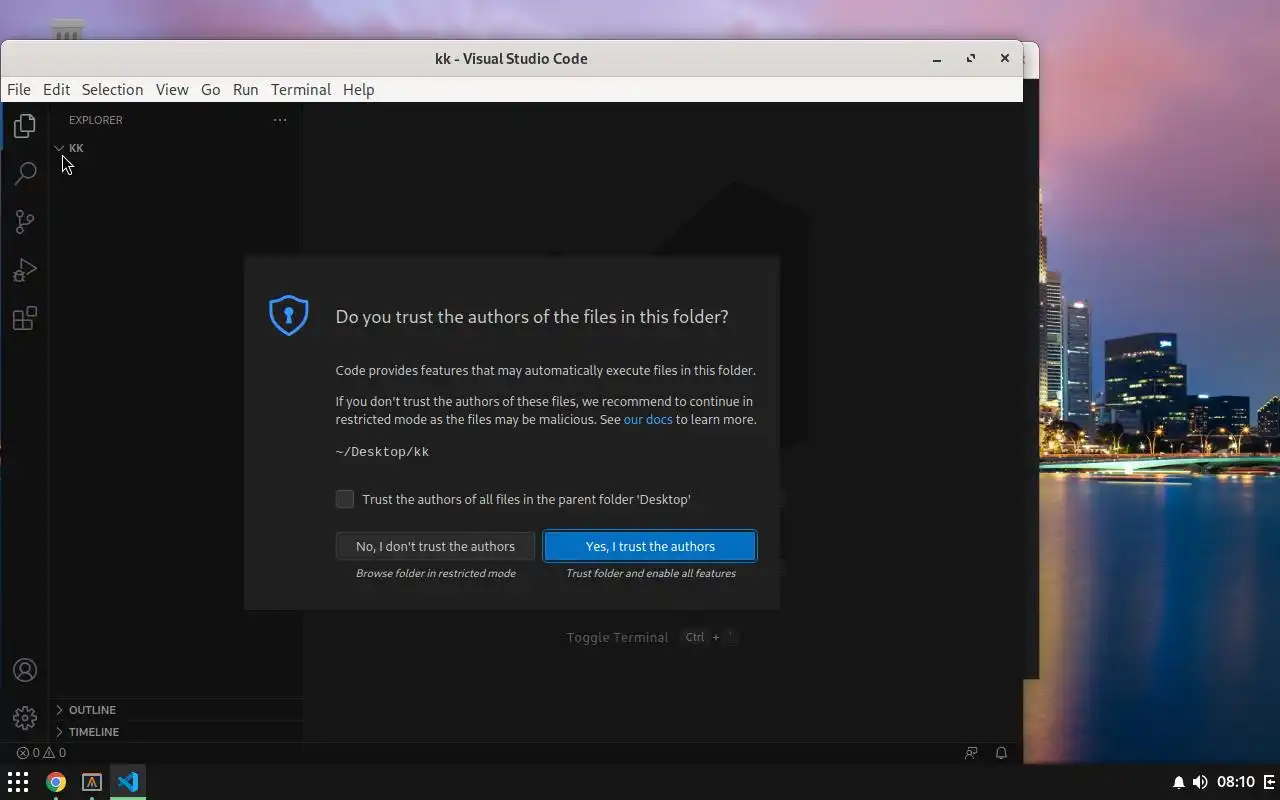The width and height of the screenshot is (1280, 800).
Task: Open the Source Control view icon
Action: [25, 221]
